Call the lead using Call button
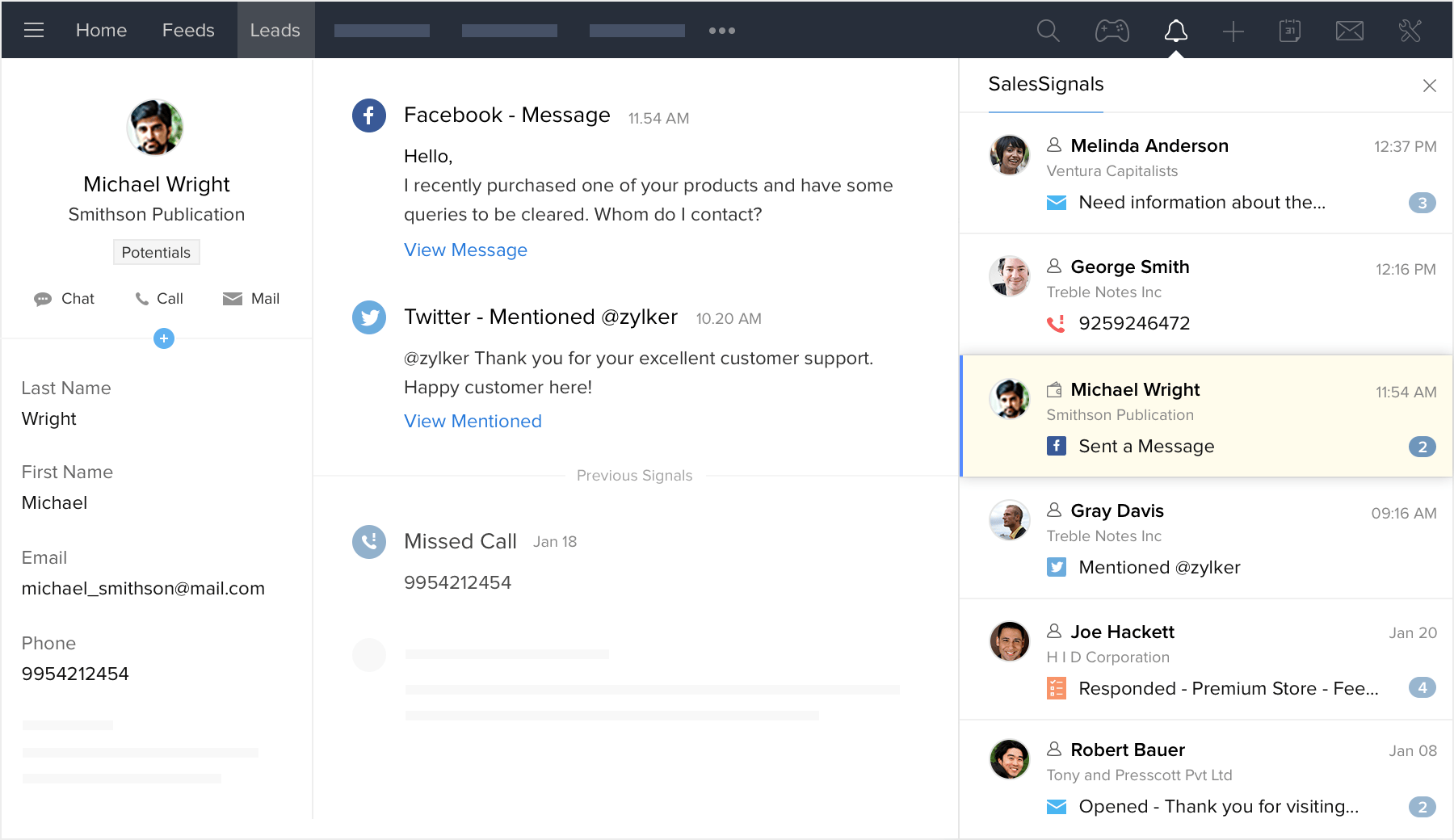The height and width of the screenshot is (840, 1454). tap(159, 299)
